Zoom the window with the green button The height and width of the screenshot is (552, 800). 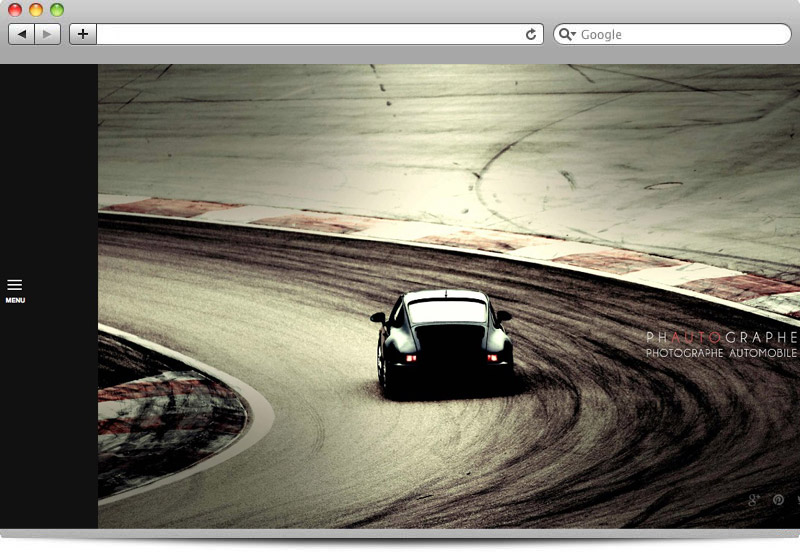57,10
